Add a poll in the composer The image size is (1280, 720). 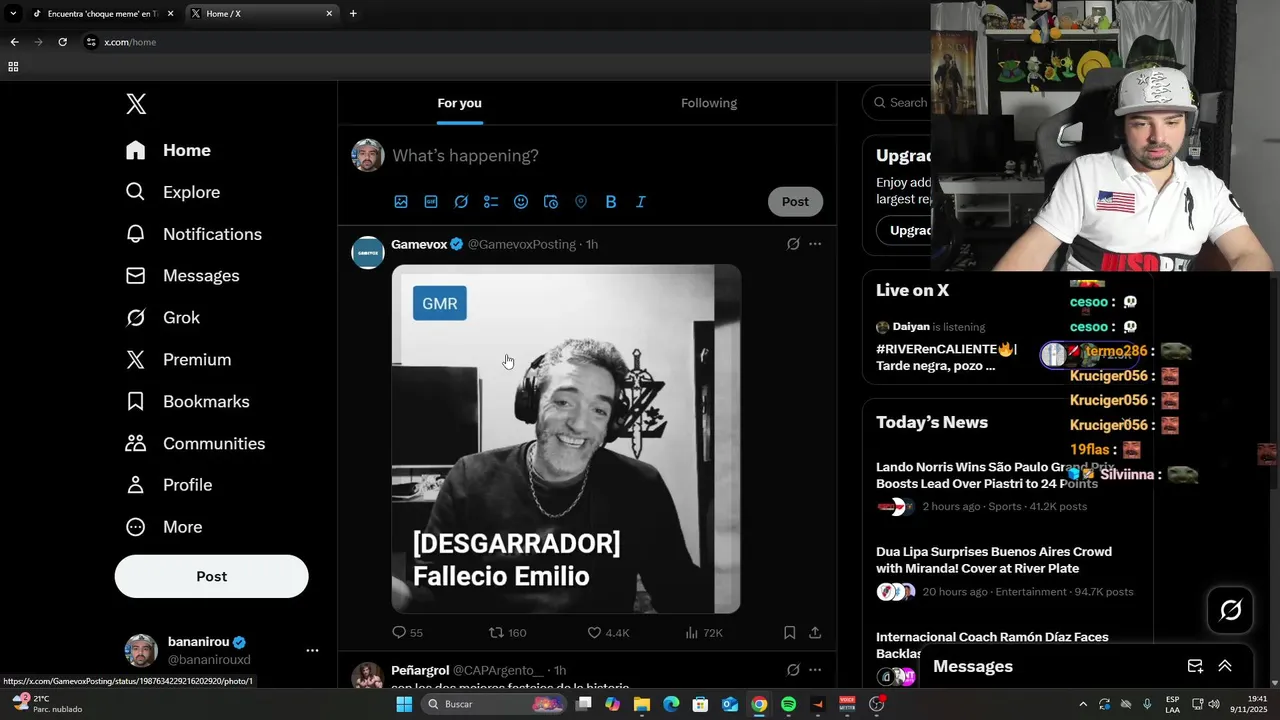[491, 202]
